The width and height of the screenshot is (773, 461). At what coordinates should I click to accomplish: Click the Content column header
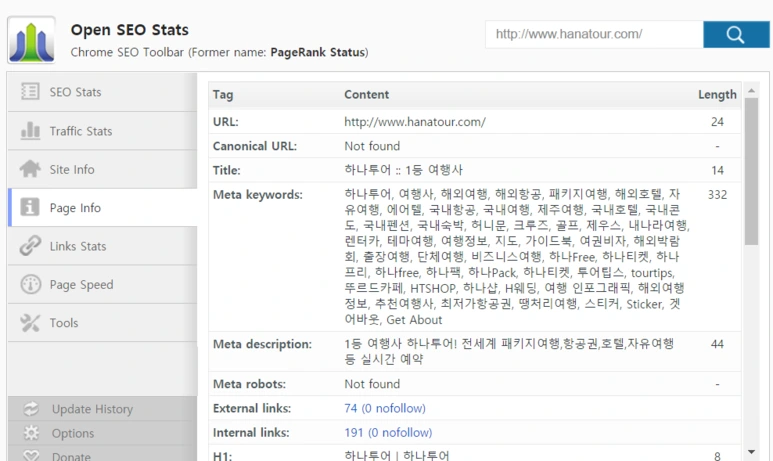pos(366,95)
